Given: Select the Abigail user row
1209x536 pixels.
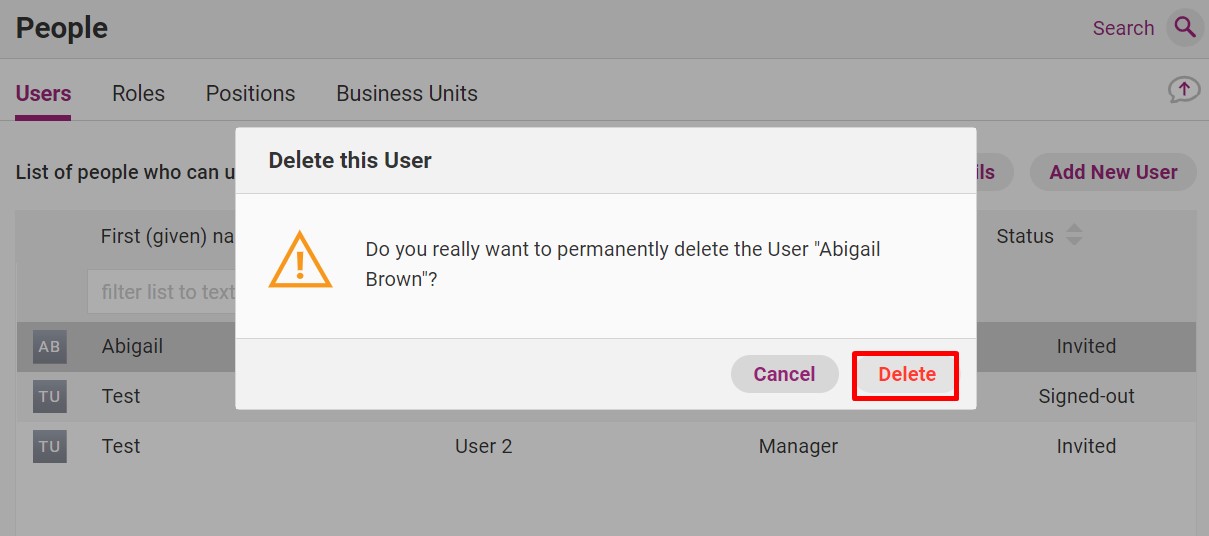Looking at the screenshot, I should pos(132,347).
